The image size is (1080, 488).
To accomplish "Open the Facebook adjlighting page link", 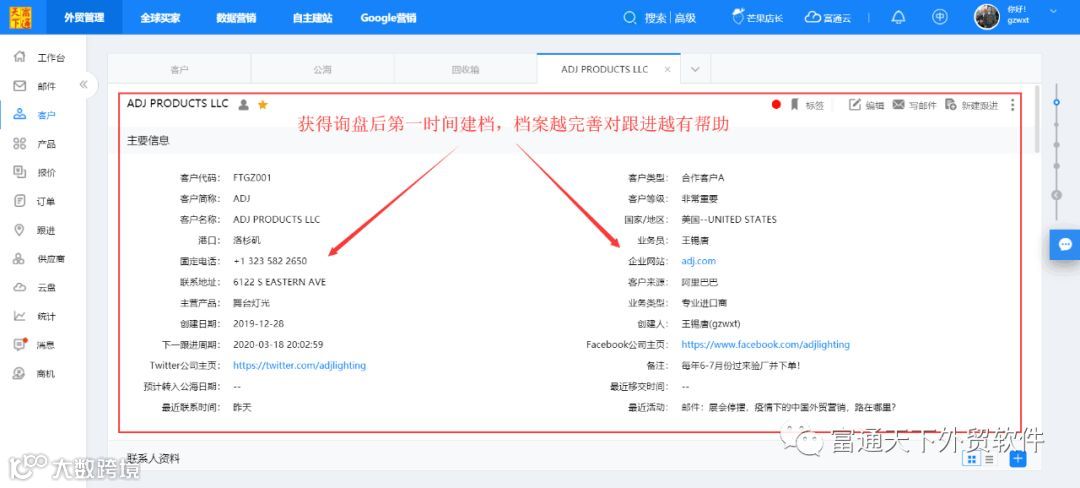I will coord(765,344).
